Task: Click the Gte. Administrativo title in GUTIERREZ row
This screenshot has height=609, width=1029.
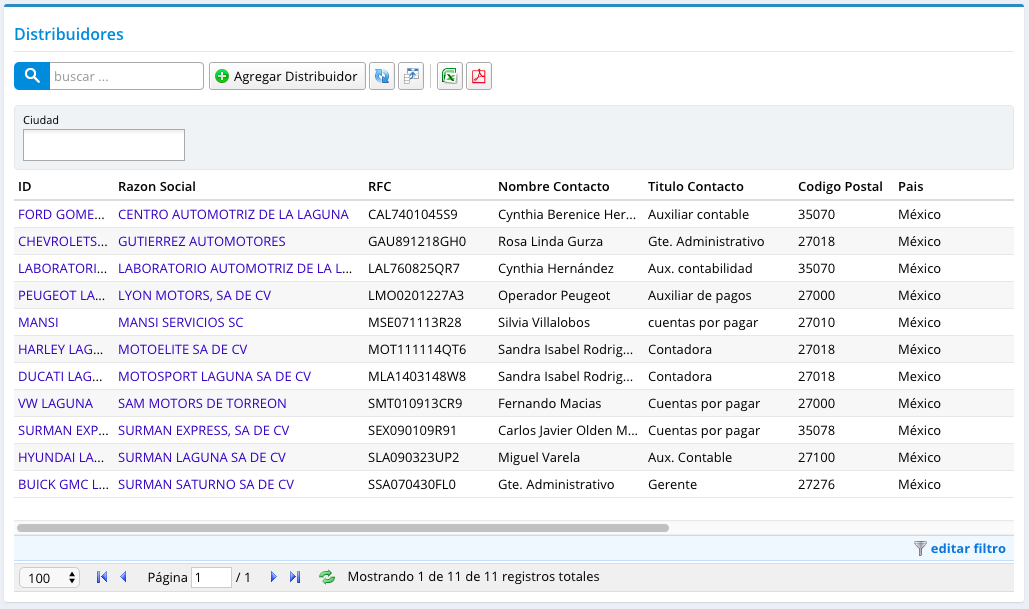Action: point(706,242)
